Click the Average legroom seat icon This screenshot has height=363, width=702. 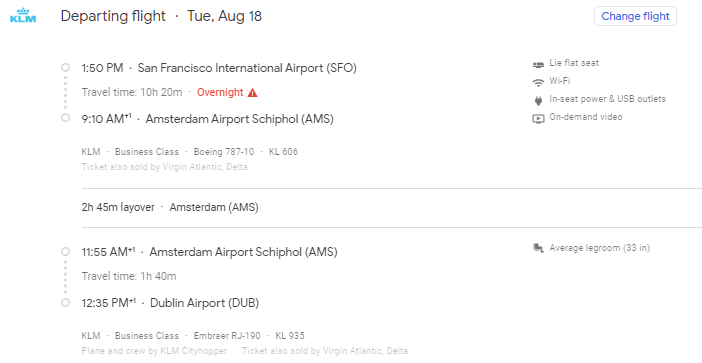click(538, 248)
